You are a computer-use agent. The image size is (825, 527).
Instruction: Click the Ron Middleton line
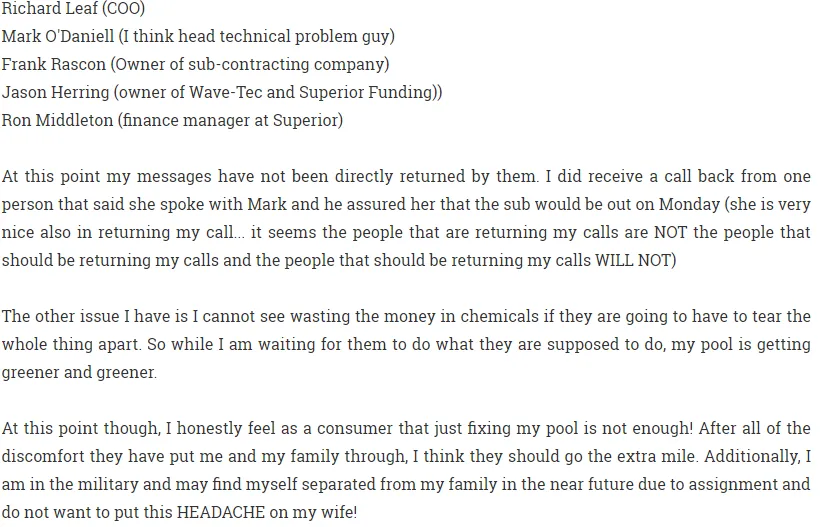click(x=172, y=120)
